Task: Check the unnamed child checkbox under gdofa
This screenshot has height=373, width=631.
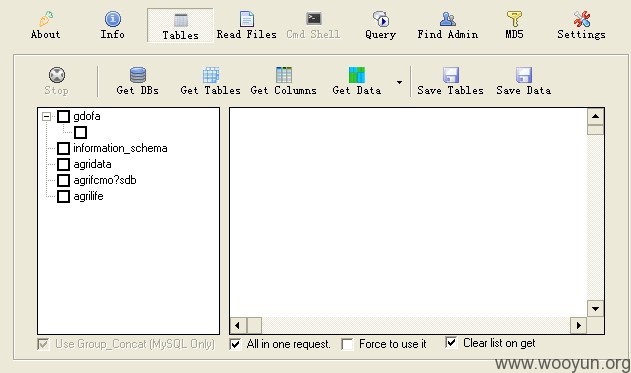Action: click(80, 132)
